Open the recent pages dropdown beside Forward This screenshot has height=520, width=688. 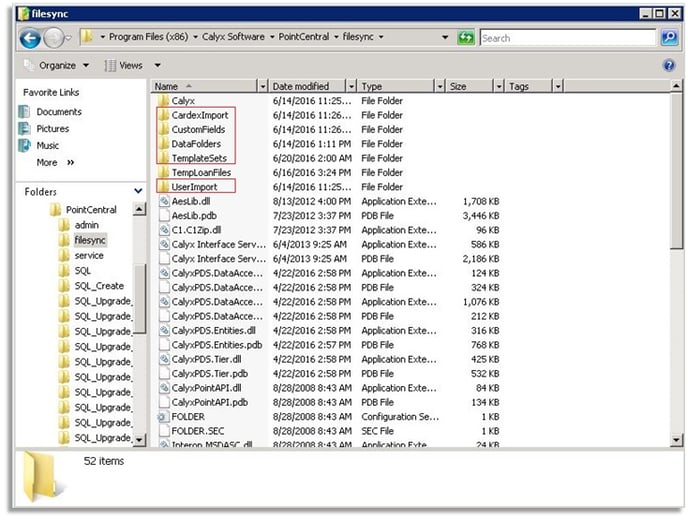tap(68, 38)
